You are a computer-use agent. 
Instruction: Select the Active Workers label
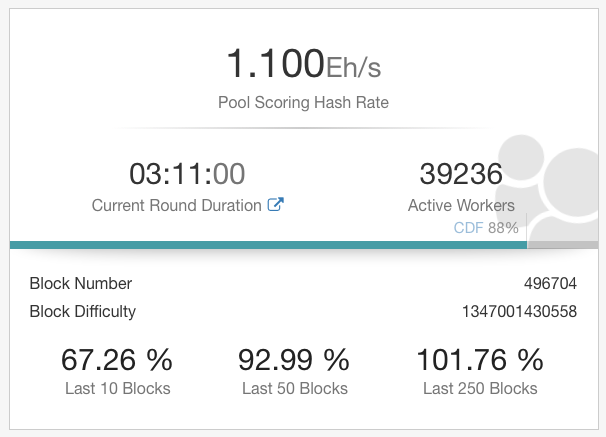pyautogui.click(x=461, y=205)
